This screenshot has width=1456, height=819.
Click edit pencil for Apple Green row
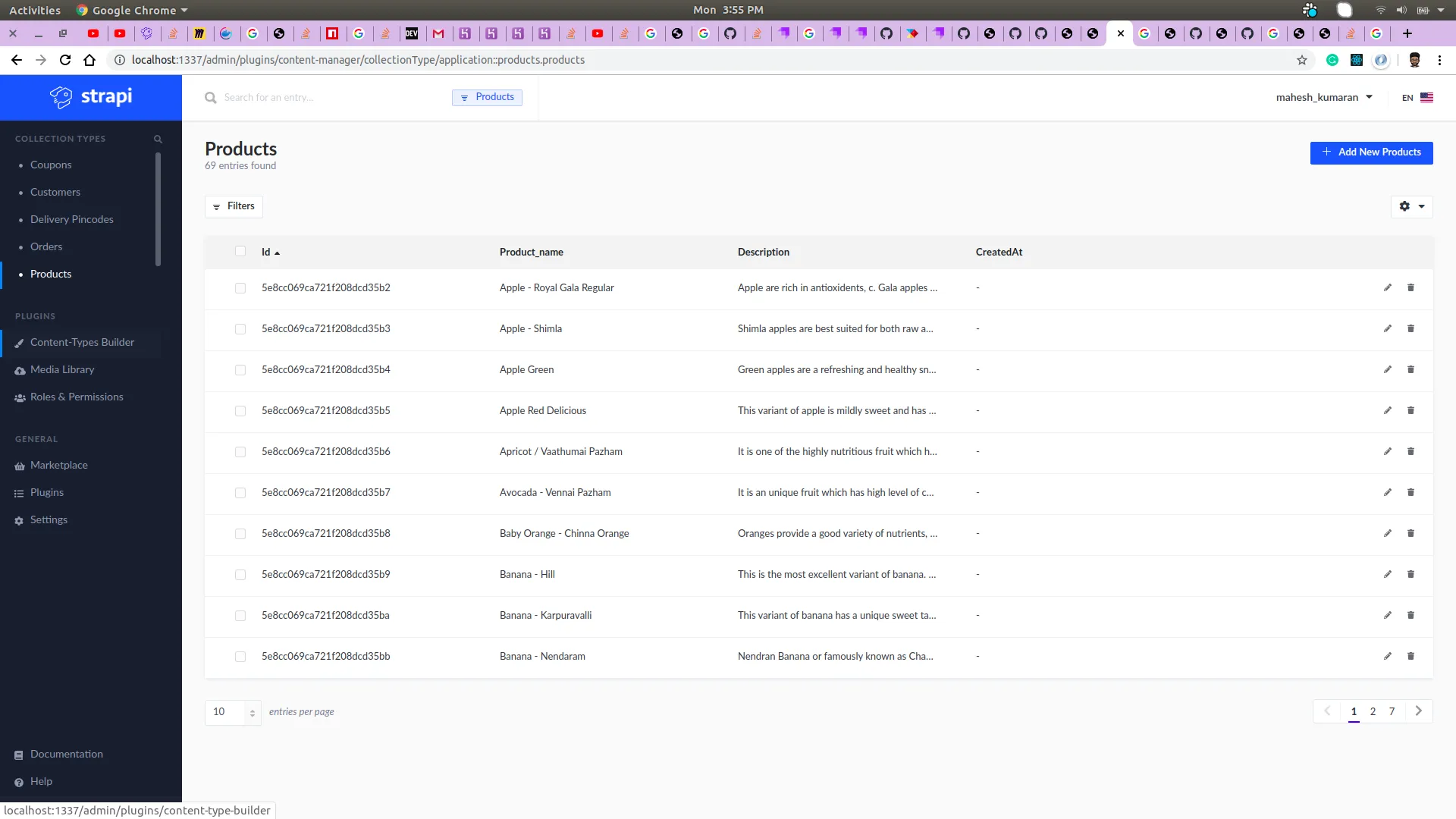pyautogui.click(x=1387, y=369)
